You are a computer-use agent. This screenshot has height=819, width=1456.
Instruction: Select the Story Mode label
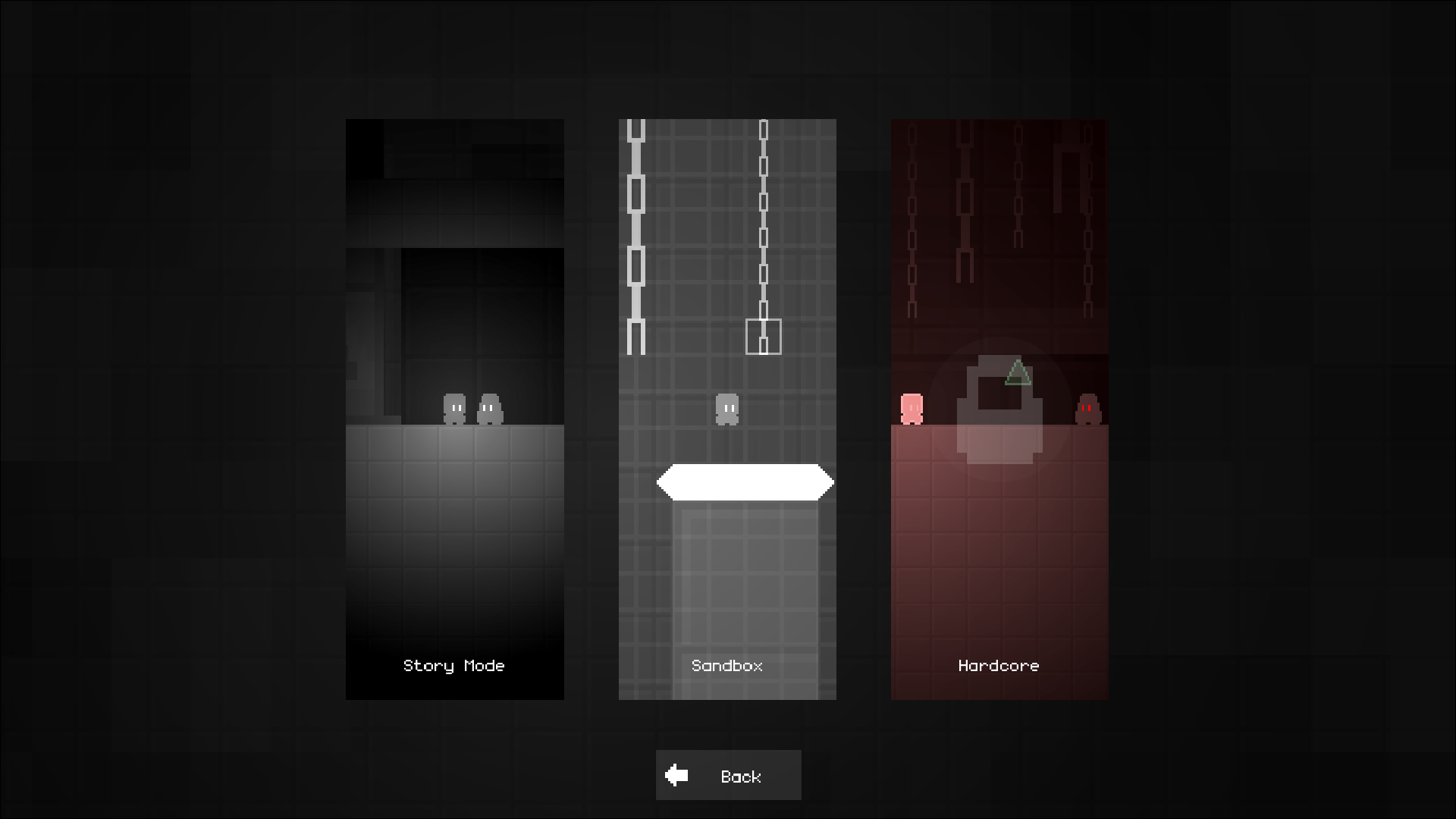(x=453, y=666)
